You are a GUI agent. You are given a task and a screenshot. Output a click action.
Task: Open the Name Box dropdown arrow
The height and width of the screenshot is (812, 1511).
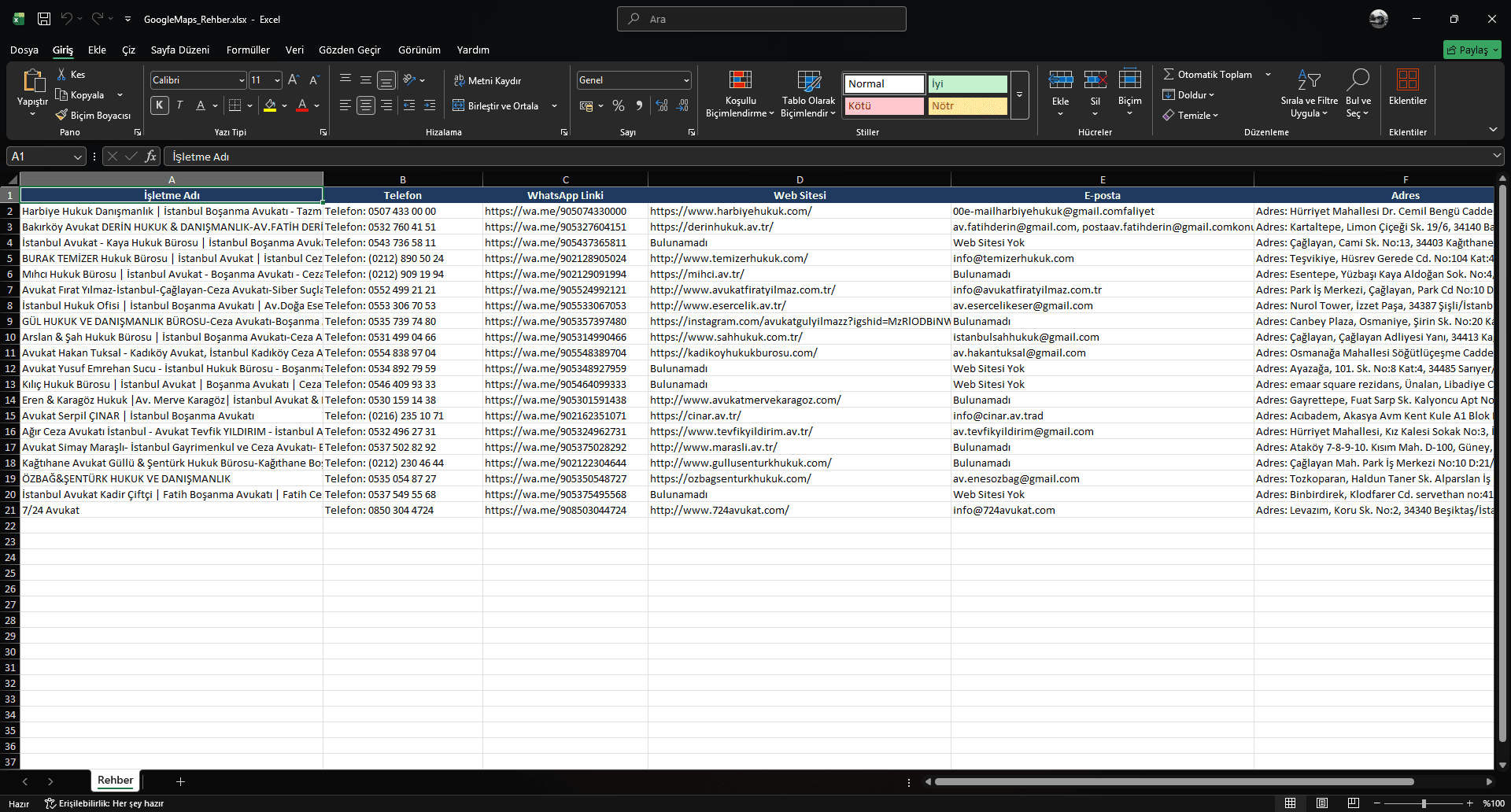coord(77,157)
